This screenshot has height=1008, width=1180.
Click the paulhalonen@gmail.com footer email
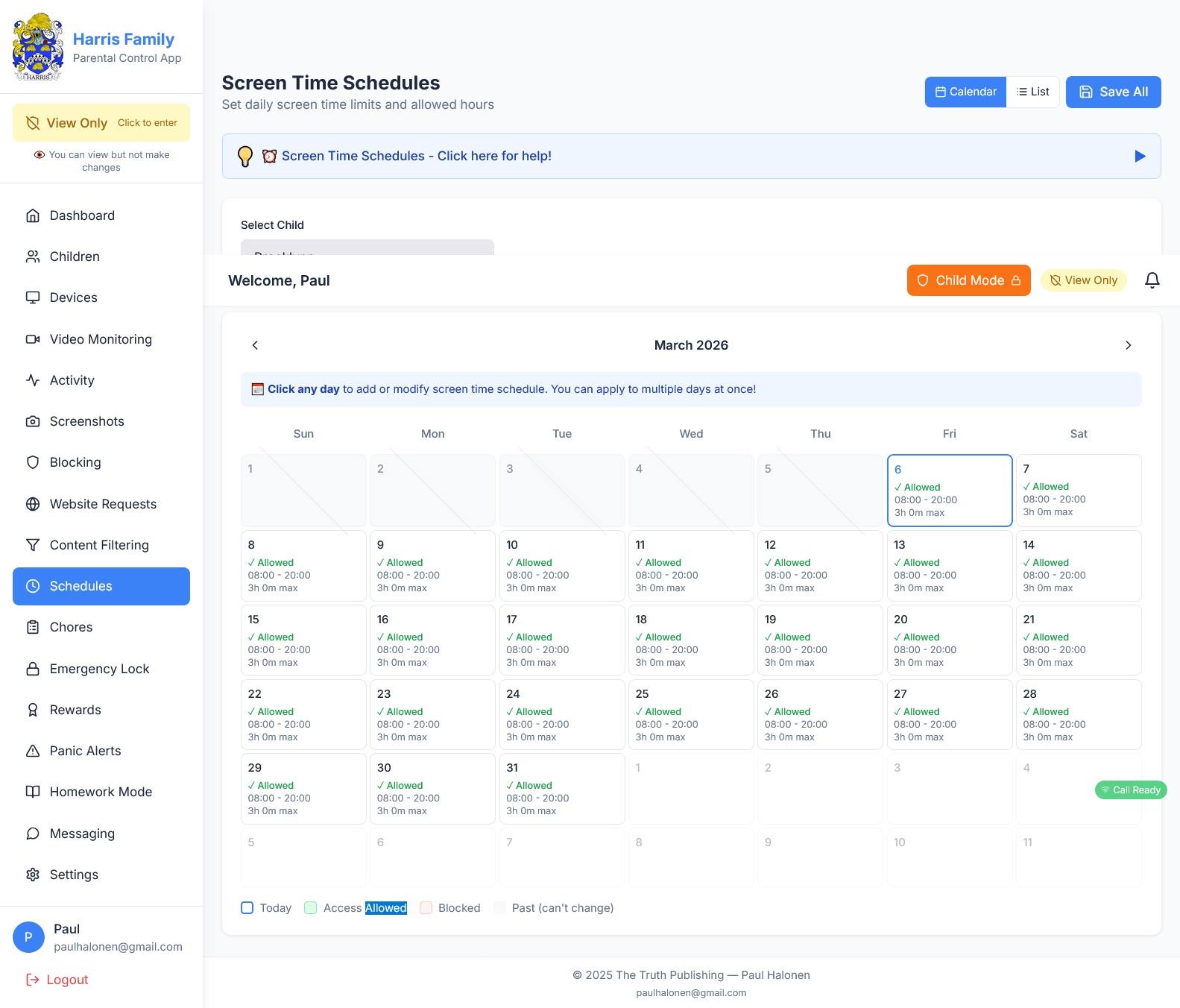point(691,993)
